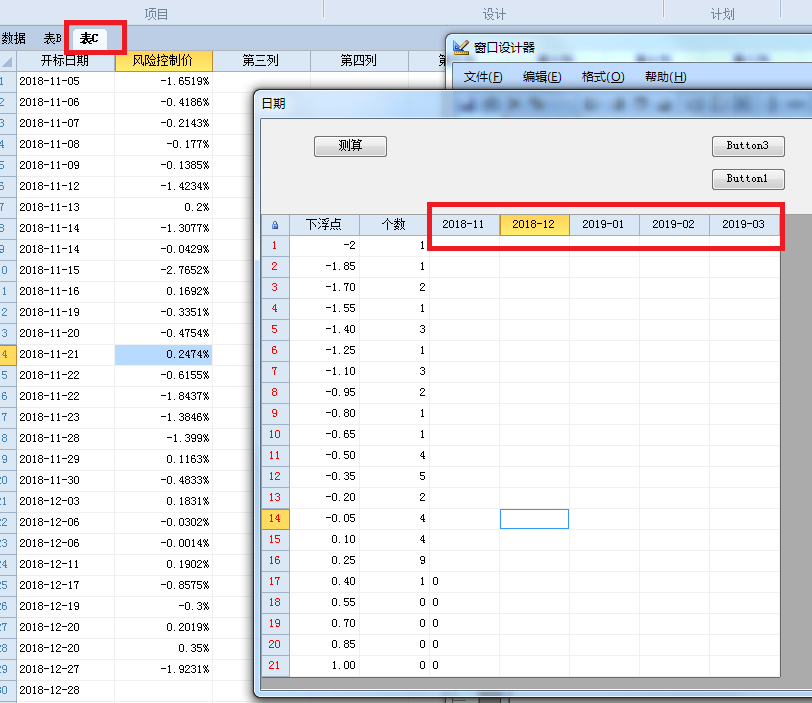Screen dimensions: 812x703
Task: Select the 开标日期 column header
Action: coord(65,61)
